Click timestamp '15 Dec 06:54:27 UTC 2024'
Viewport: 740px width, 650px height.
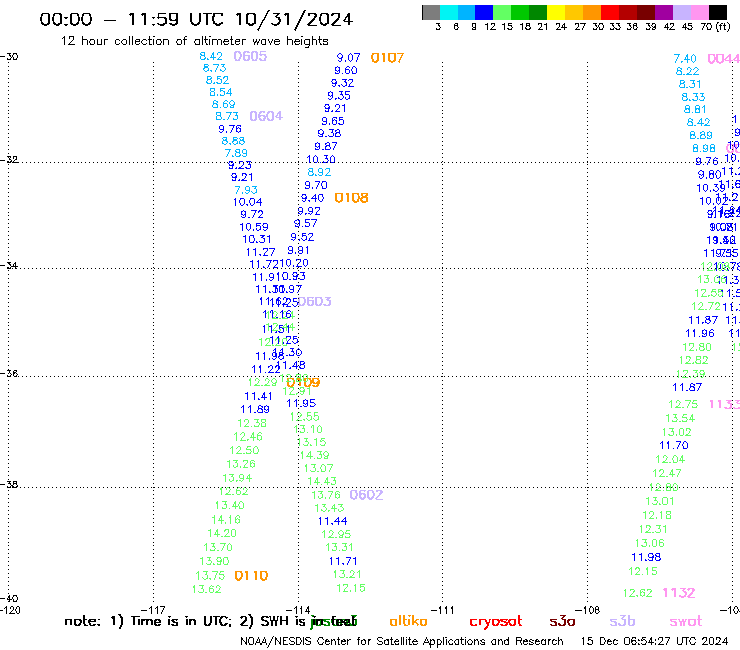click(x=655, y=641)
